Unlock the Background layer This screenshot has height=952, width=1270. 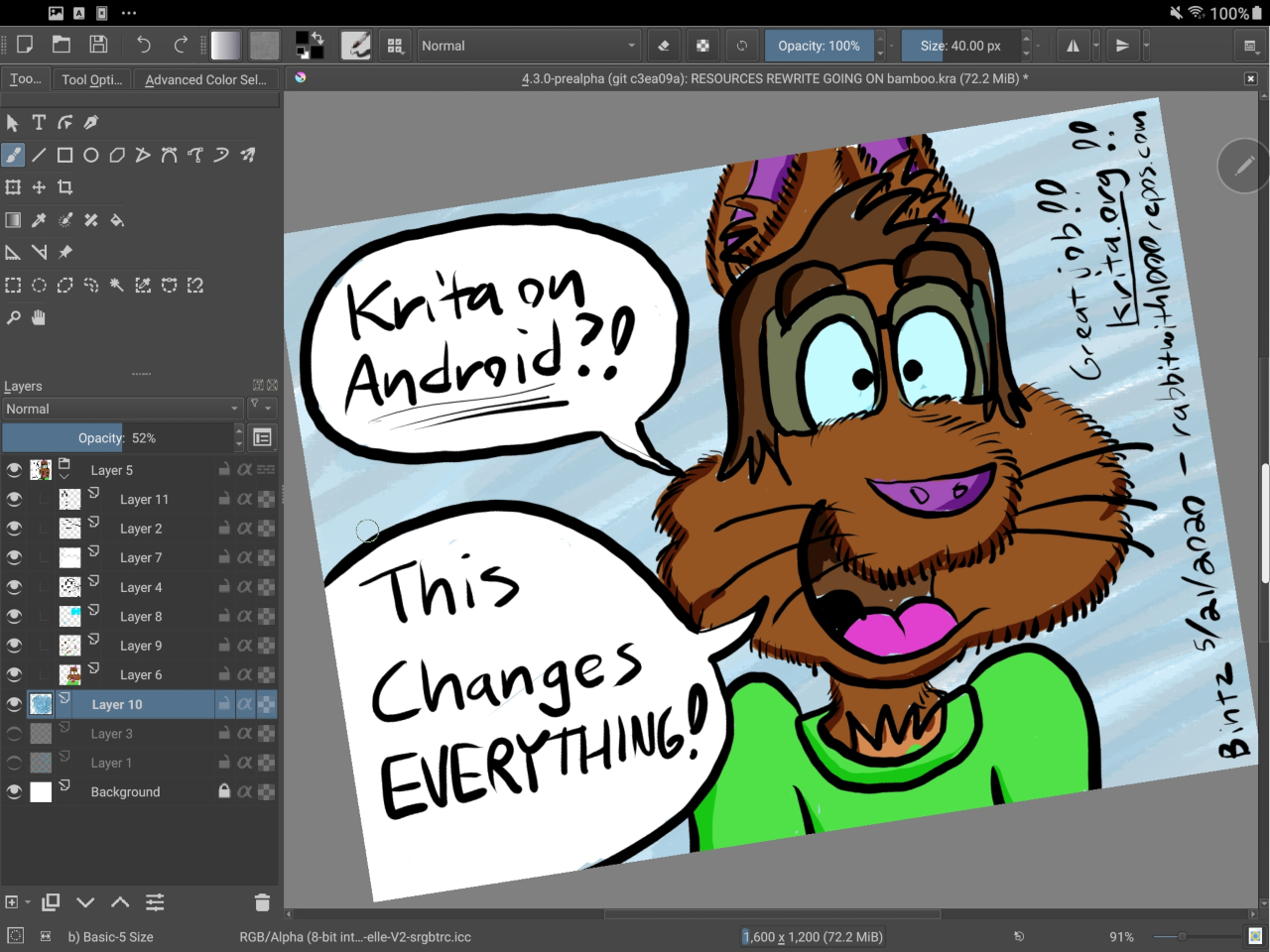click(224, 791)
